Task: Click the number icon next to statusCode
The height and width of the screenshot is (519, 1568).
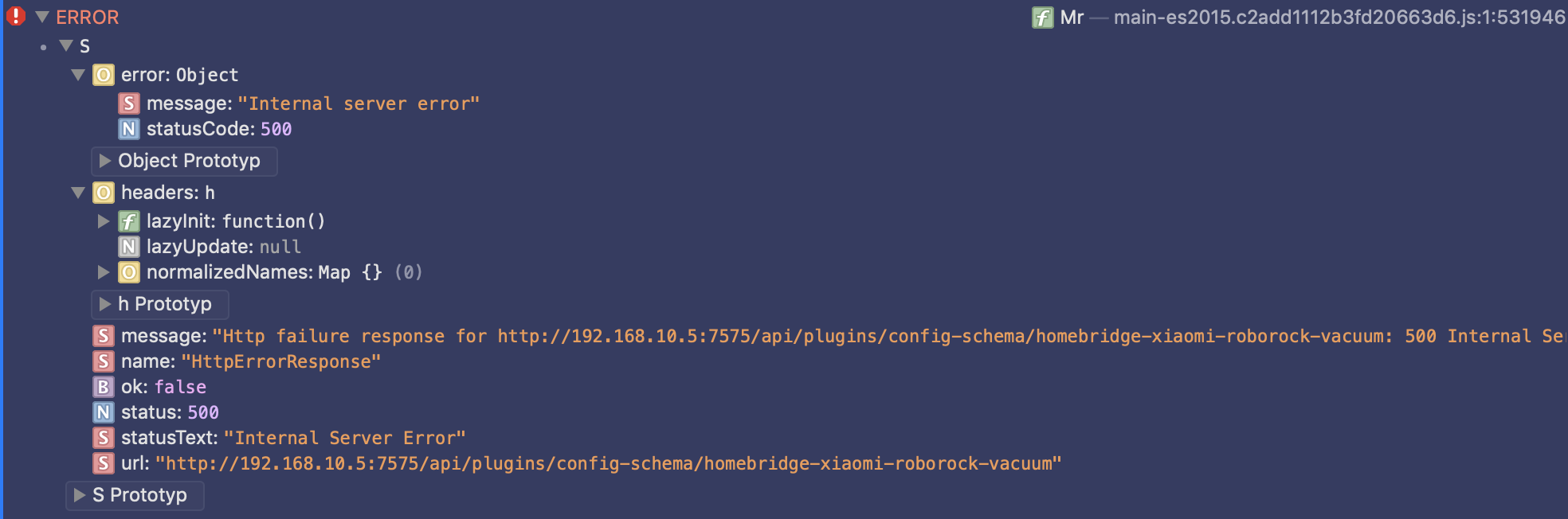Action: 129,129
